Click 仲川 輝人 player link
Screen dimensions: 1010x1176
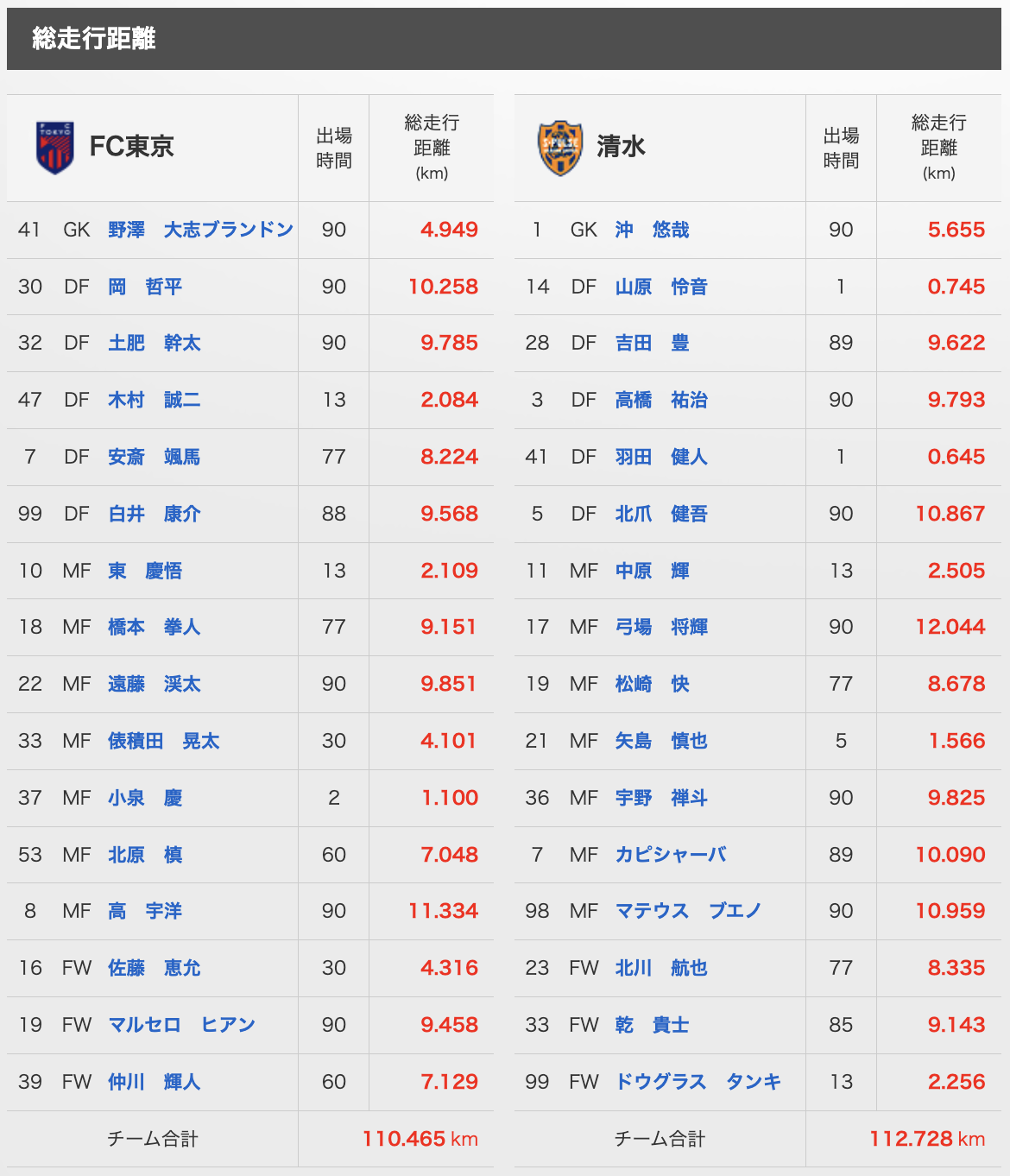click(x=154, y=1082)
